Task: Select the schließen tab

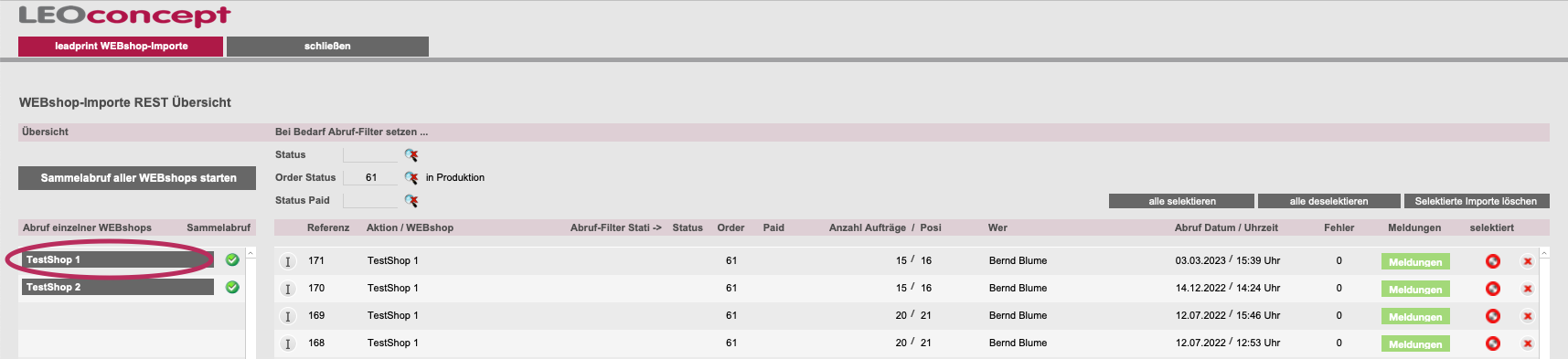Action: click(327, 47)
